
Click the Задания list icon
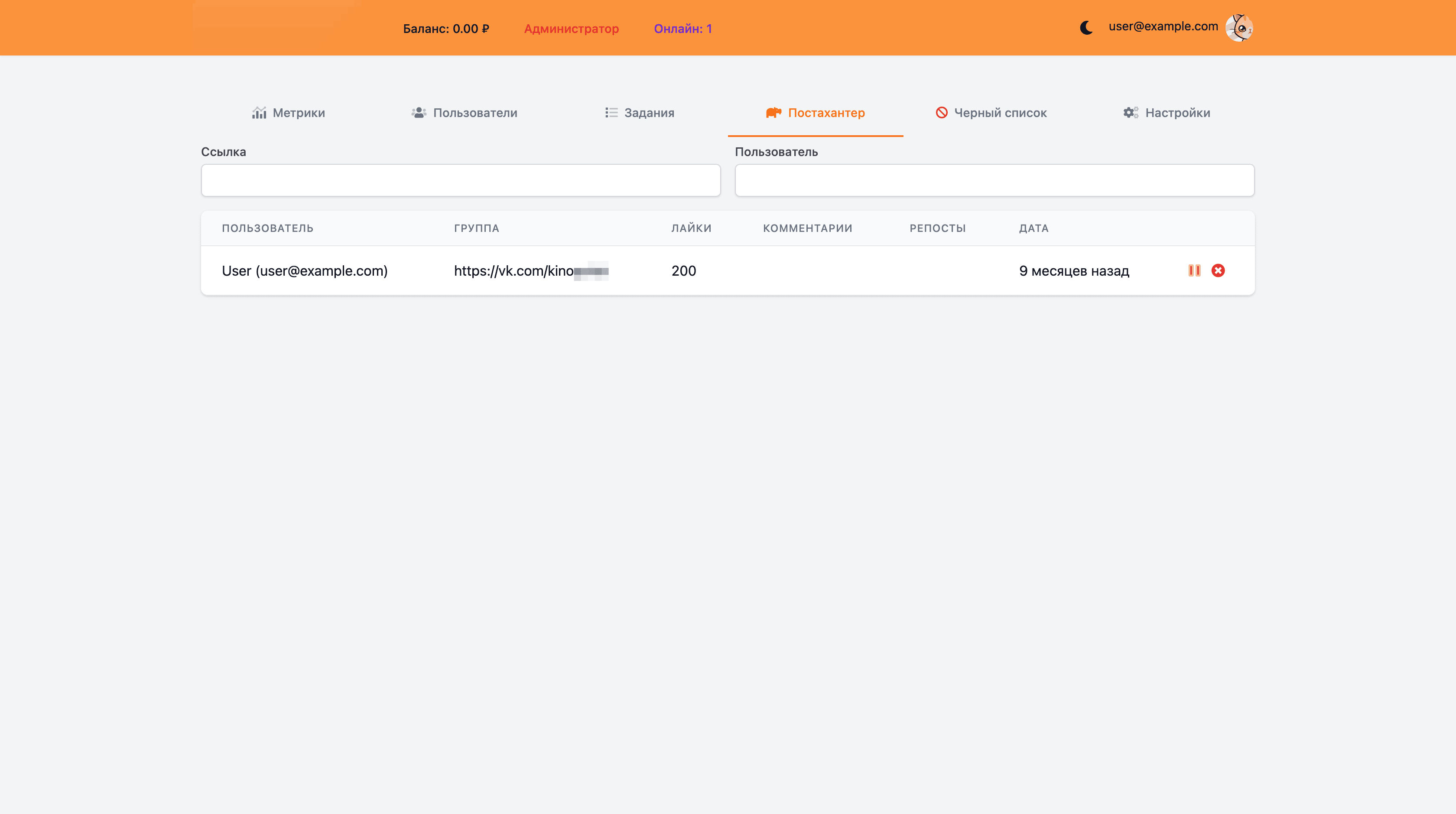611,113
